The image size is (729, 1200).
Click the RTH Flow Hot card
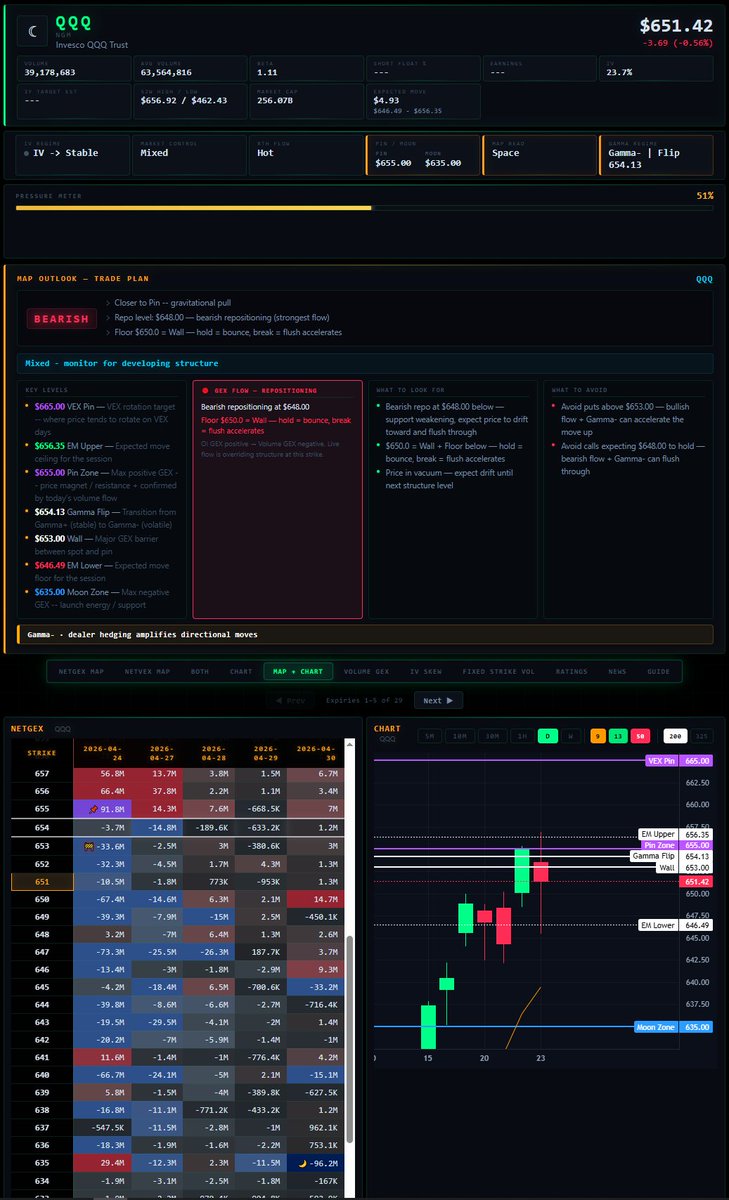tap(305, 155)
